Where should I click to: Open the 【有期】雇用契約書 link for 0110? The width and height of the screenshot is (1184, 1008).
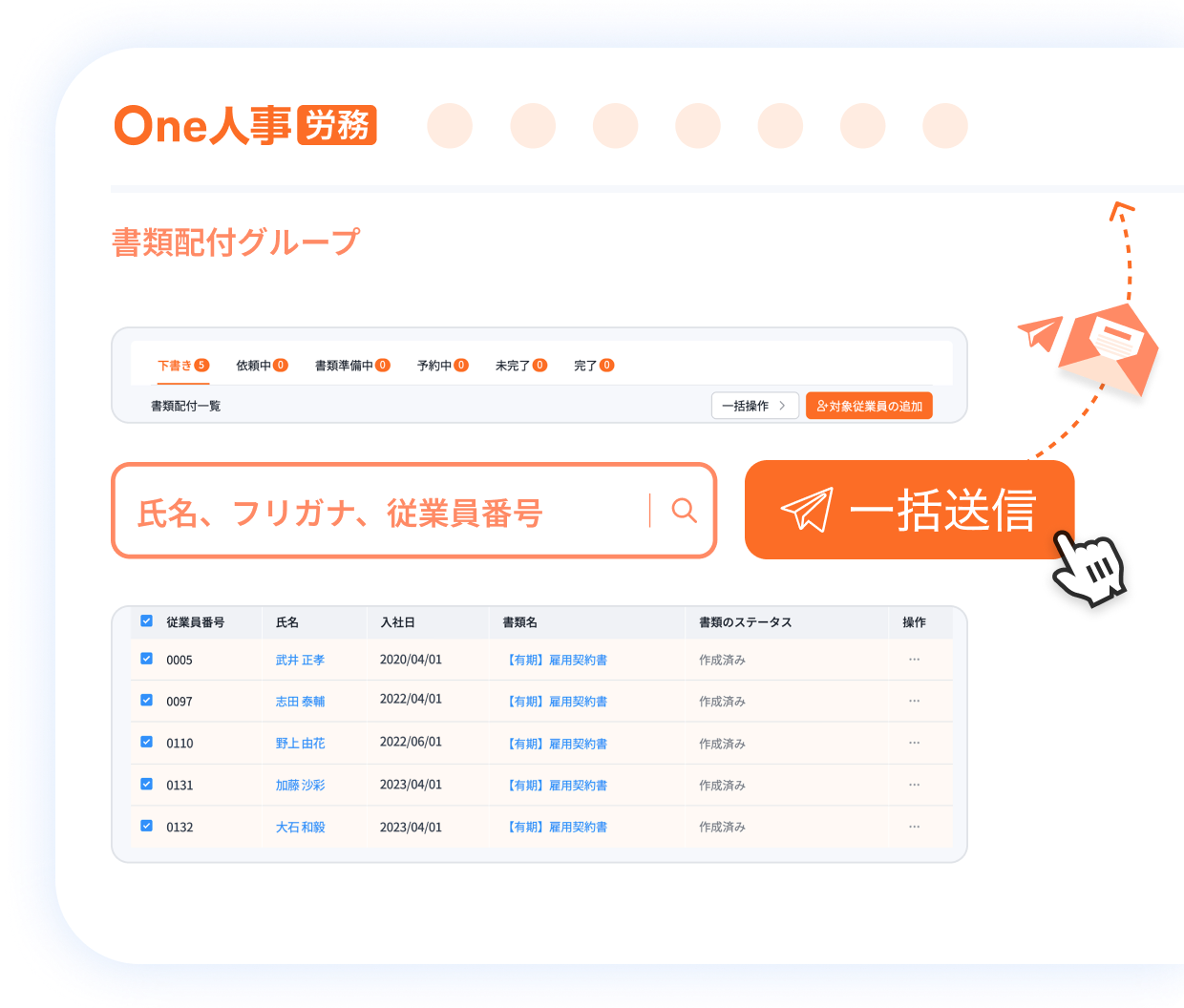[556, 744]
